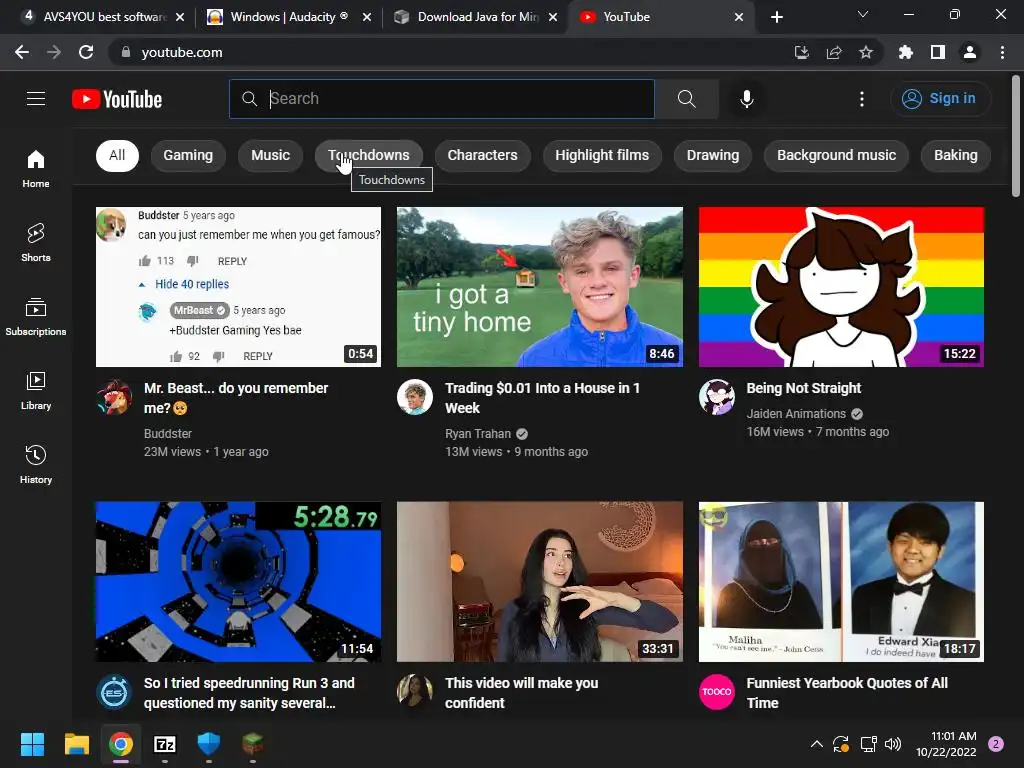Open Chrome extensions puzzle icon
The height and width of the screenshot is (768, 1024).
pos(905,52)
